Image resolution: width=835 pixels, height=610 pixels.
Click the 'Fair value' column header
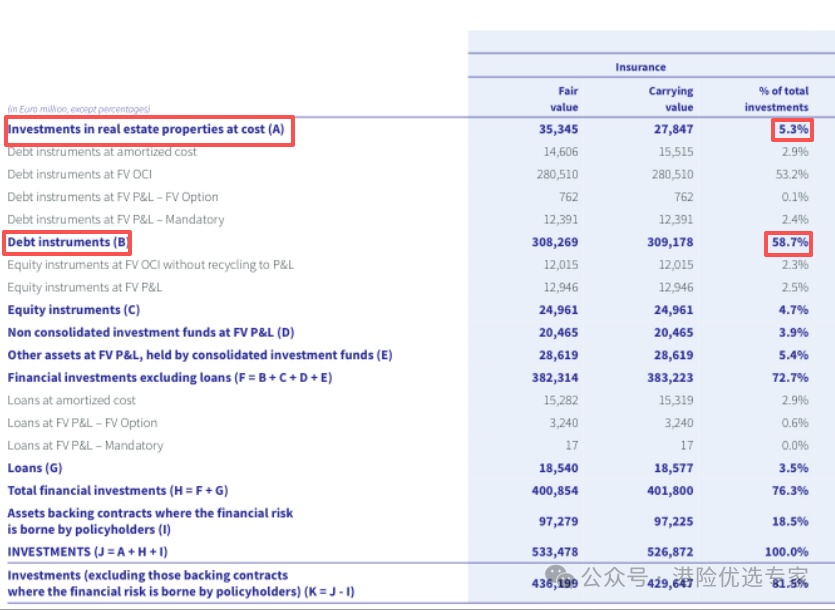(x=564, y=99)
